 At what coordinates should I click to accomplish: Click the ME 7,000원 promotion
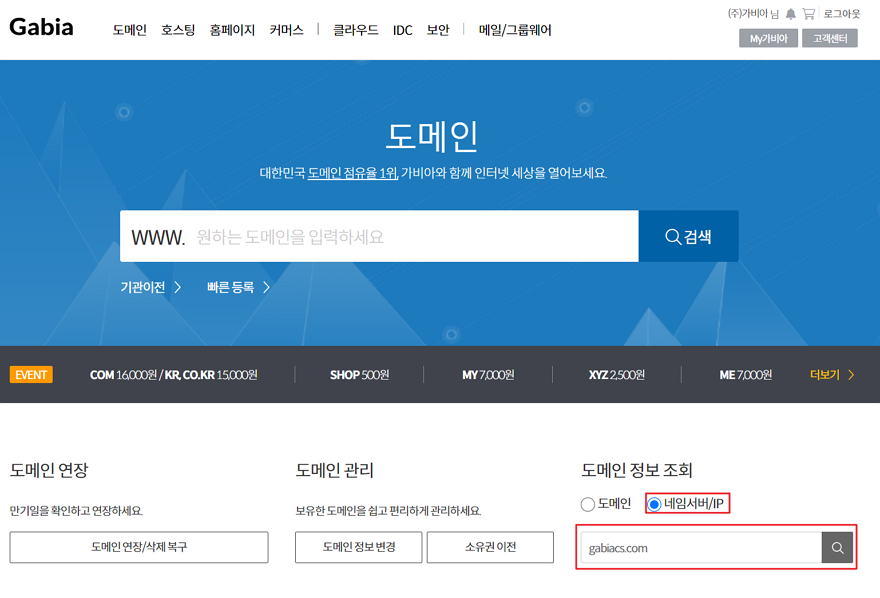746,375
